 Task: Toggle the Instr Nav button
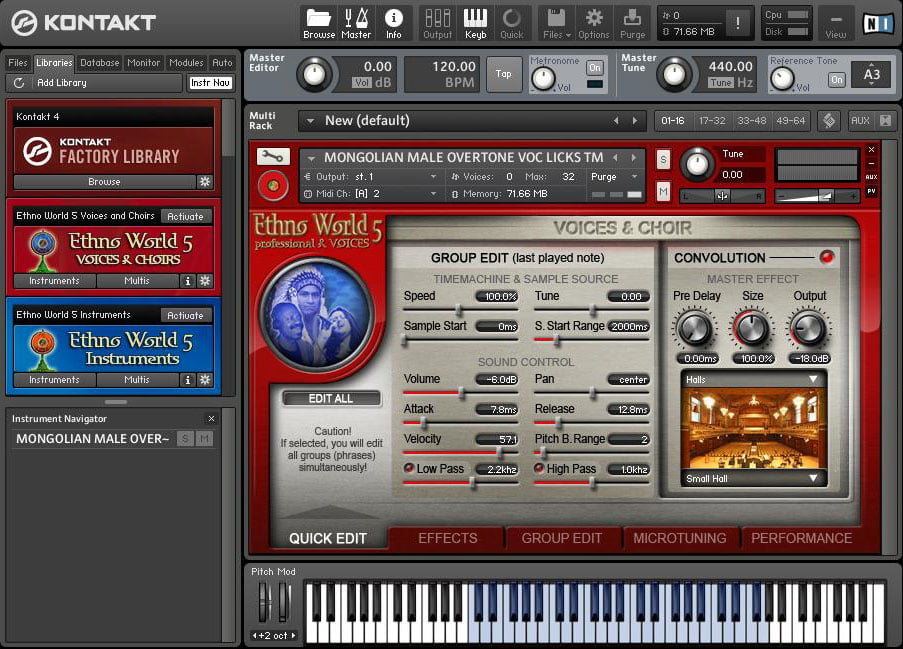pos(211,83)
